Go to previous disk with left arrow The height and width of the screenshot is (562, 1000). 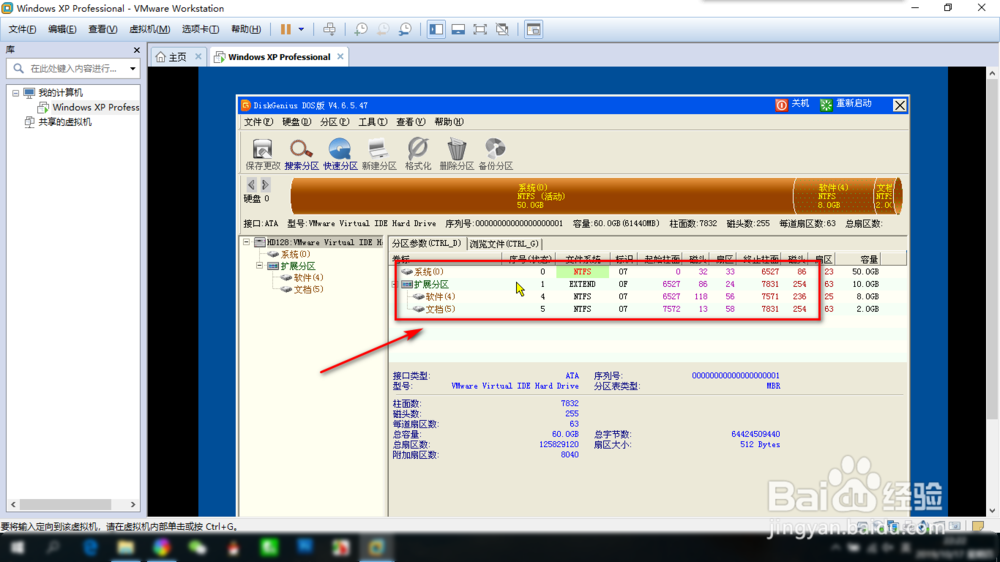[251, 184]
